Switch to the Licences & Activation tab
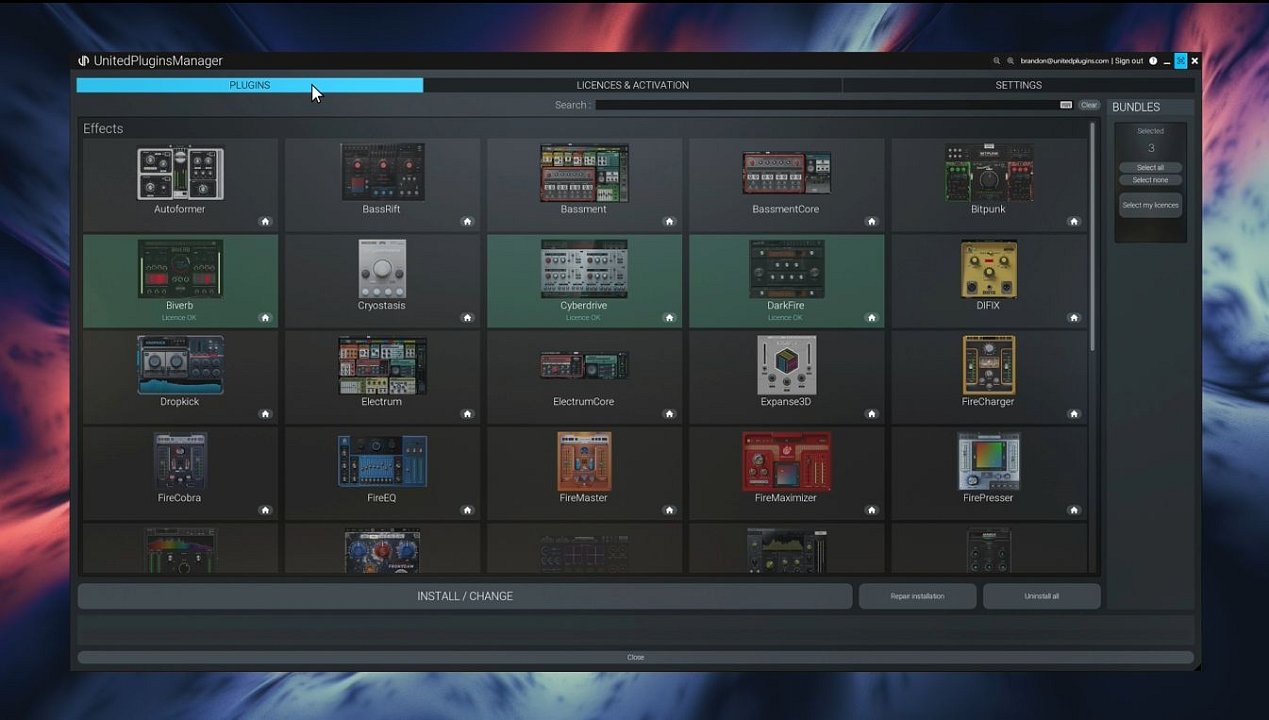The image size is (1269, 720). 632,85
